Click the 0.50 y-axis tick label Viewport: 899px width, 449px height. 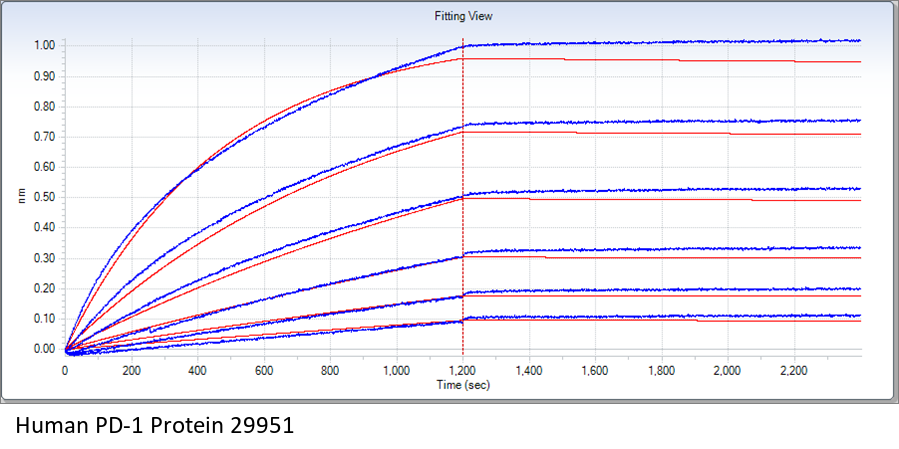point(43,197)
